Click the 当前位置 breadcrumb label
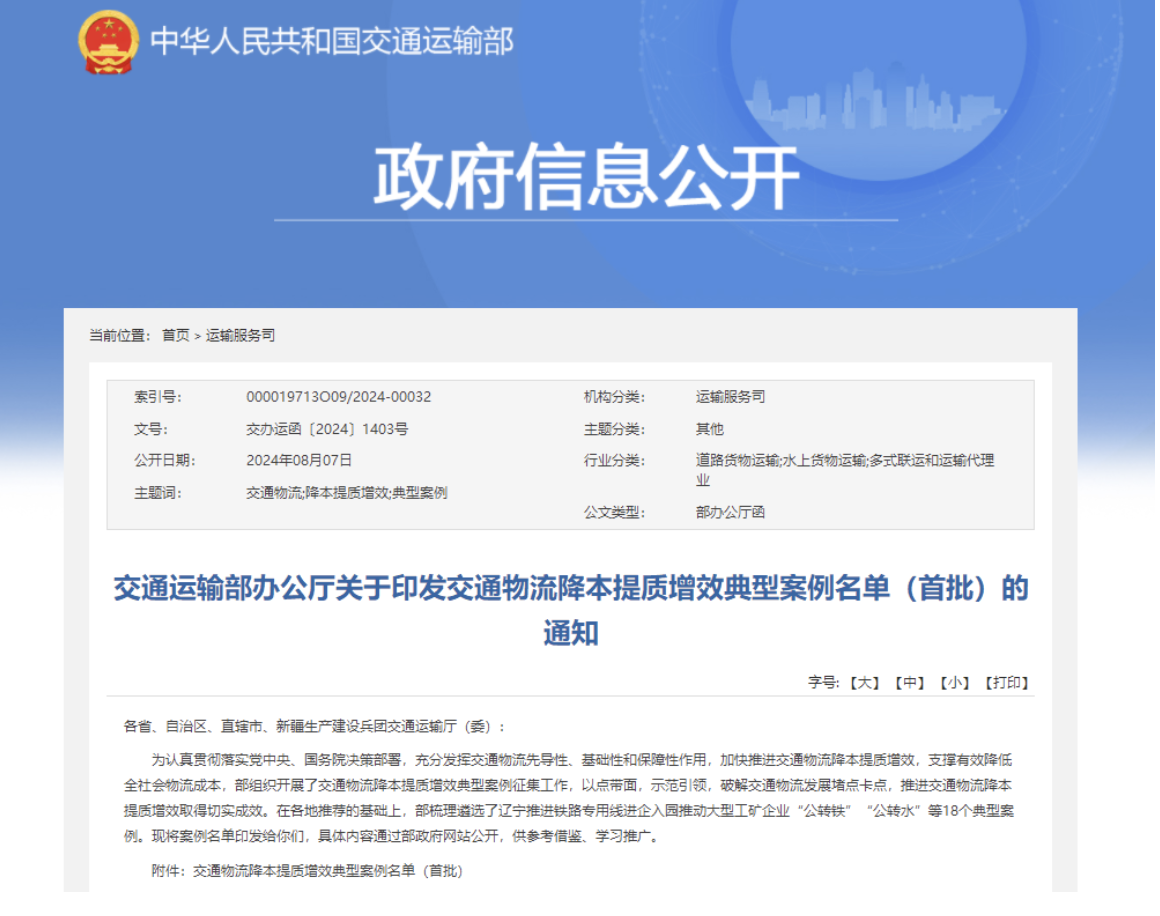1160x916 pixels. 120,336
